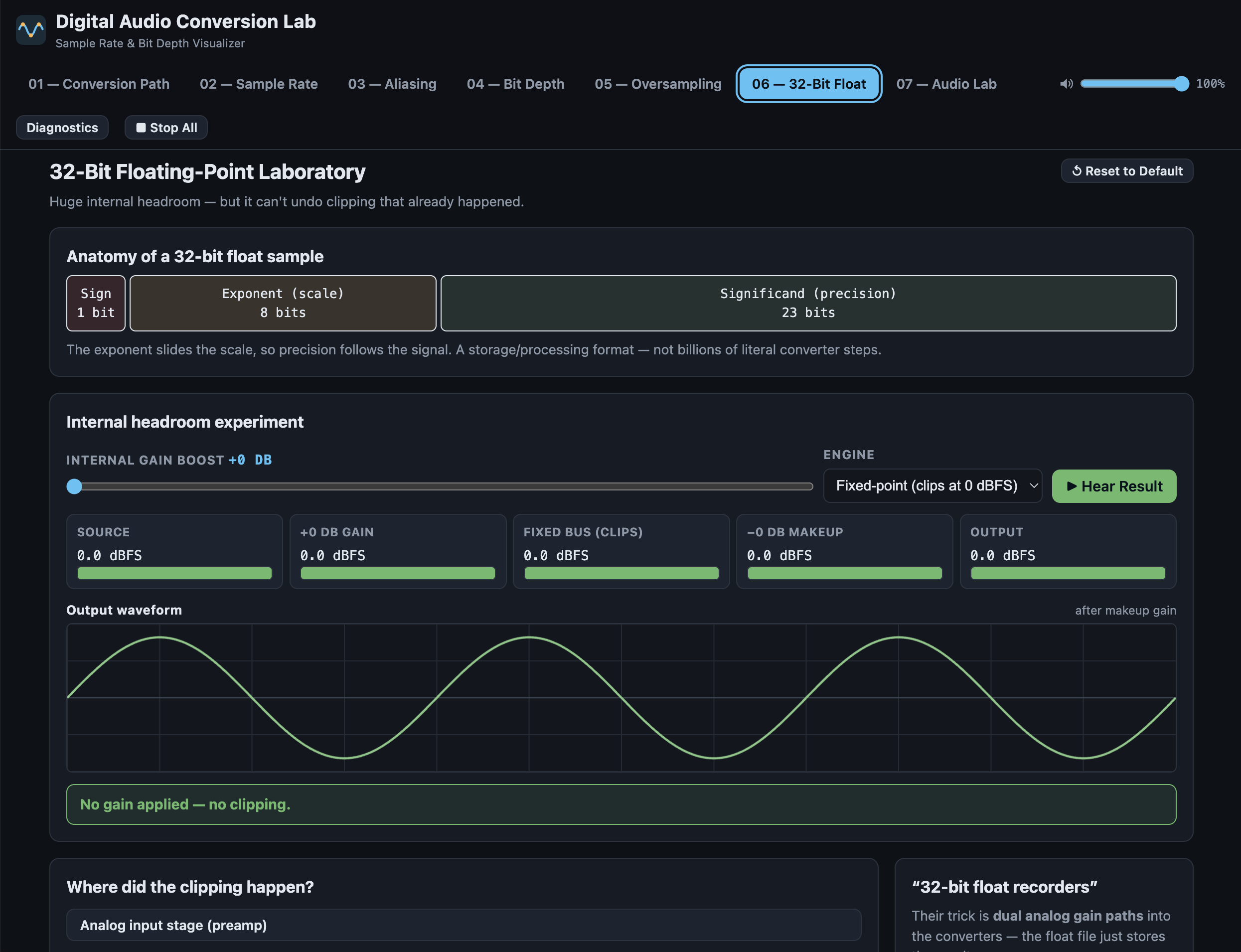Click the reset arrow icon
1241x952 pixels.
click(x=1077, y=170)
